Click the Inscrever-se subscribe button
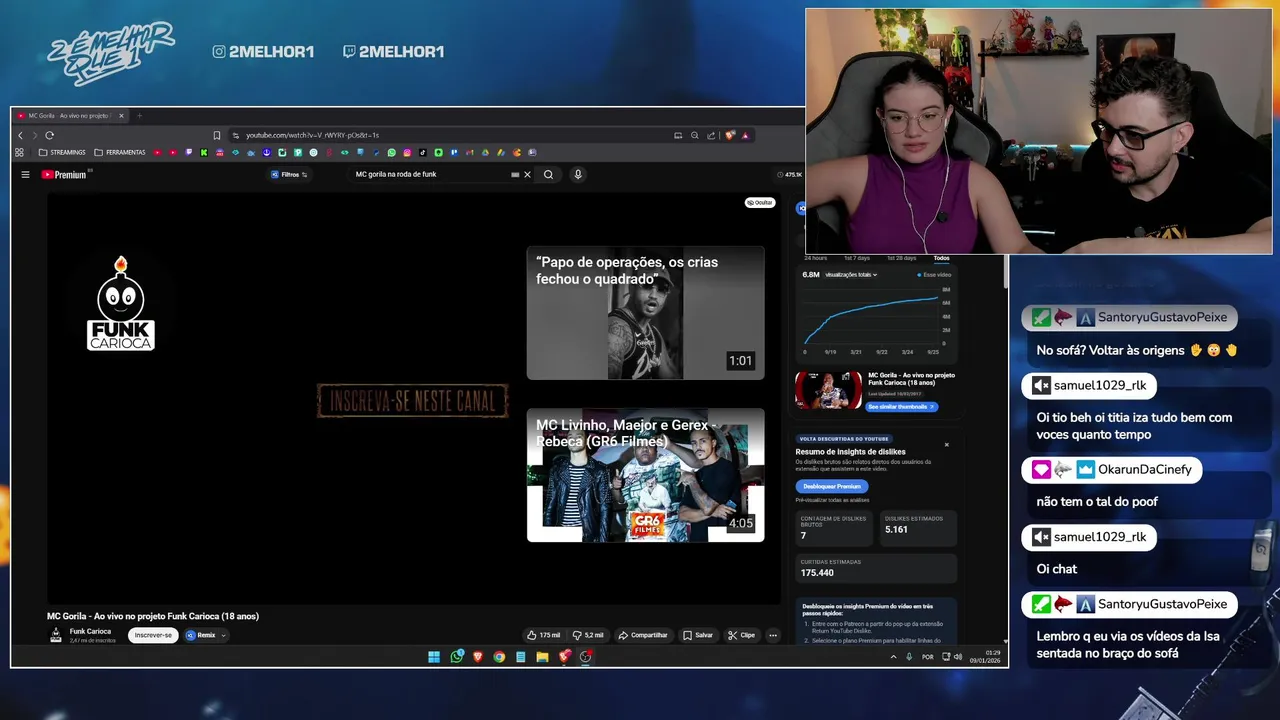The height and width of the screenshot is (720, 1280). click(153, 635)
